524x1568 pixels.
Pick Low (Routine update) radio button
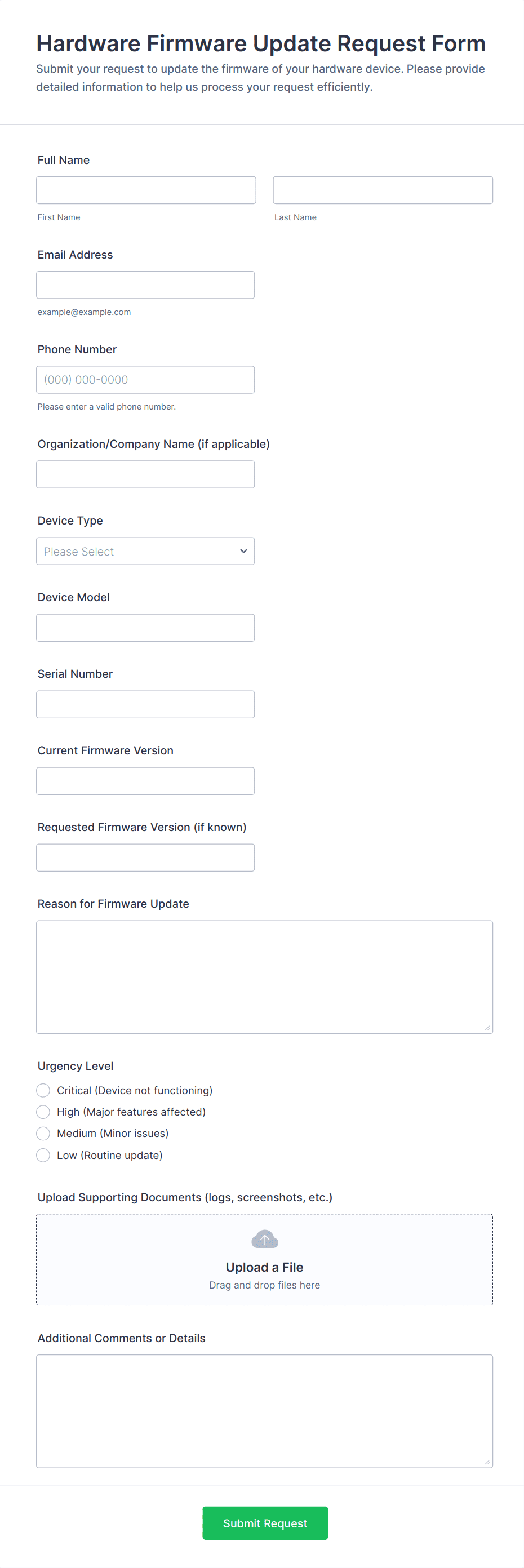[x=43, y=1156]
